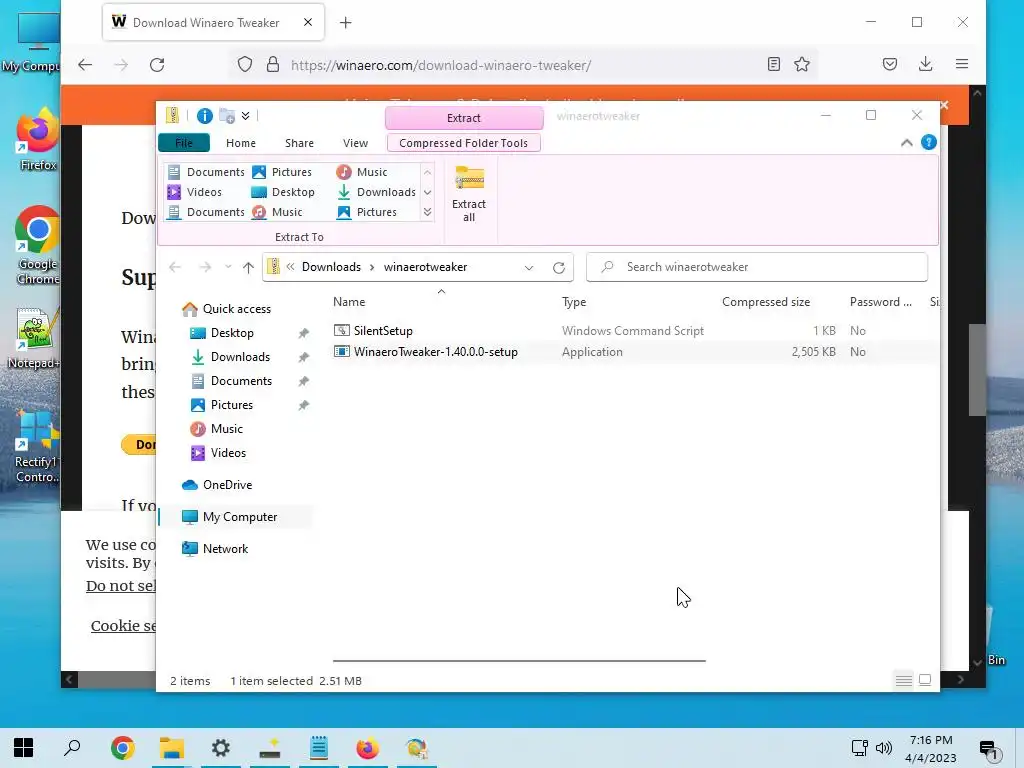This screenshot has height=768, width=1024.
Task: Click chevron between Downloads and winaerotweaker
Action: tap(372, 267)
